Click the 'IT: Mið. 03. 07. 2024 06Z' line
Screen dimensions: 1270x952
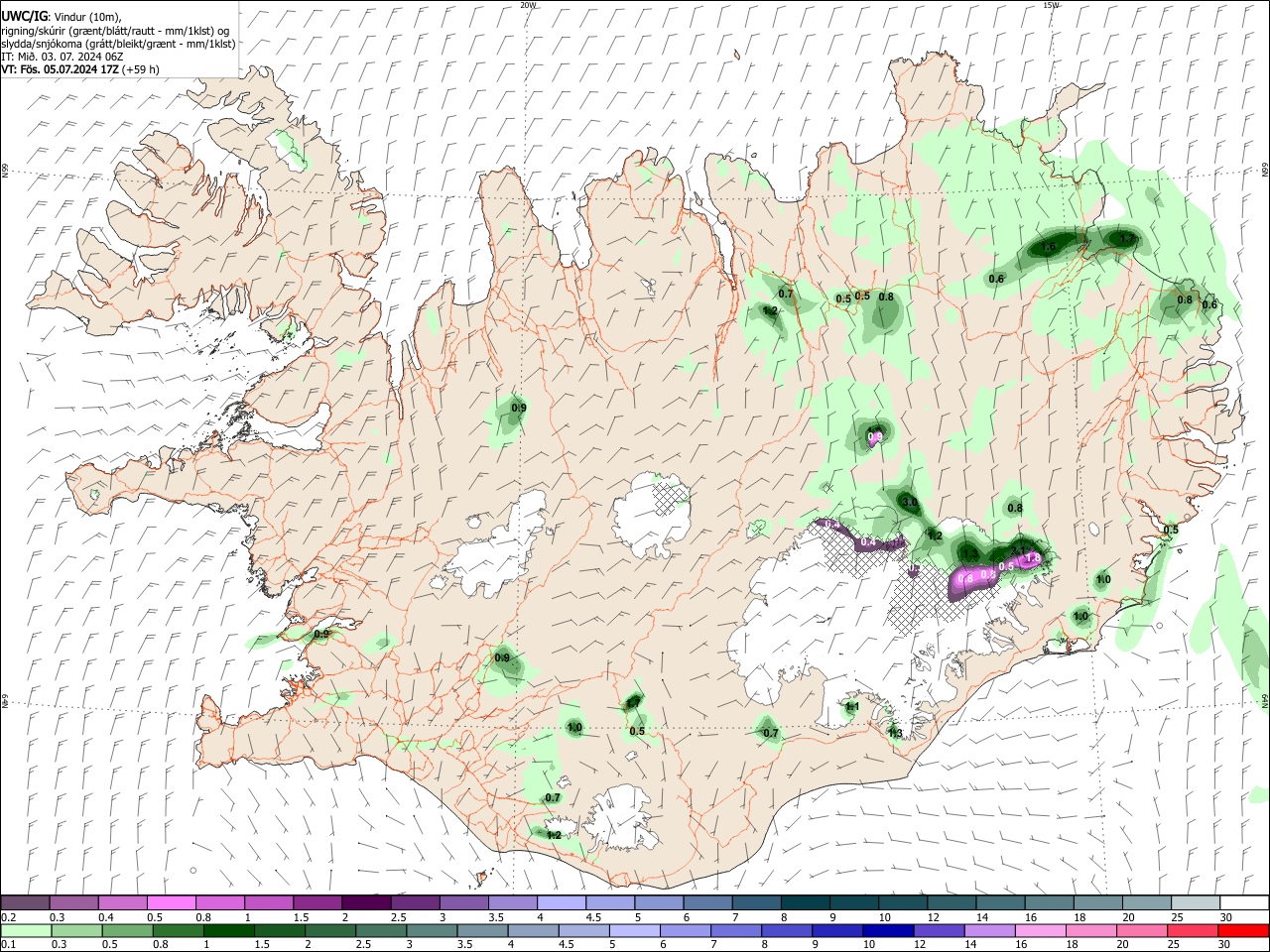tap(62, 57)
